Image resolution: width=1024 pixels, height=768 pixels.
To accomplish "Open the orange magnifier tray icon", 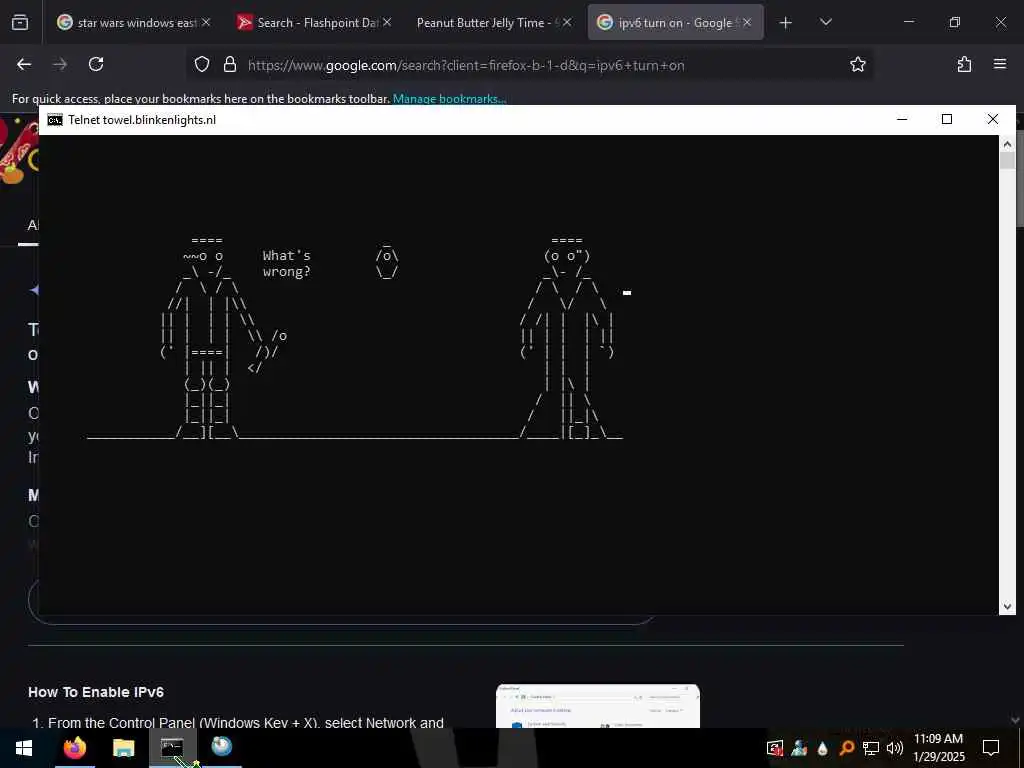I will (846, 748).
